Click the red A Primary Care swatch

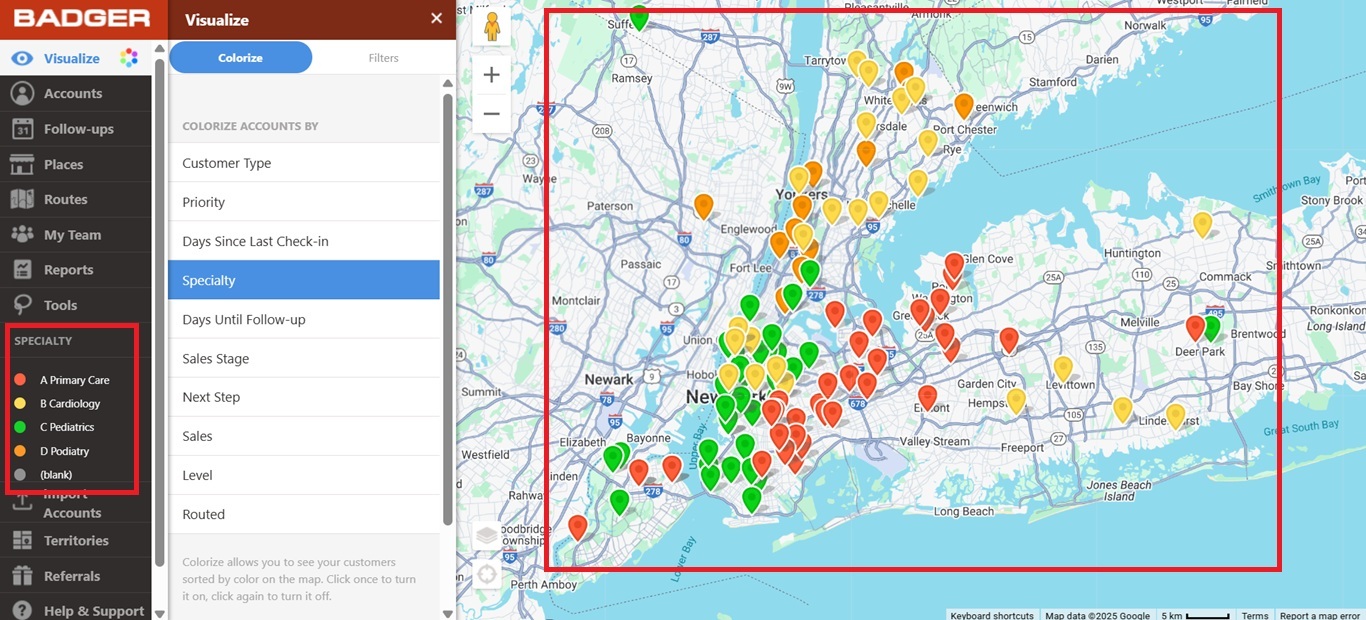tap(20, 380)
